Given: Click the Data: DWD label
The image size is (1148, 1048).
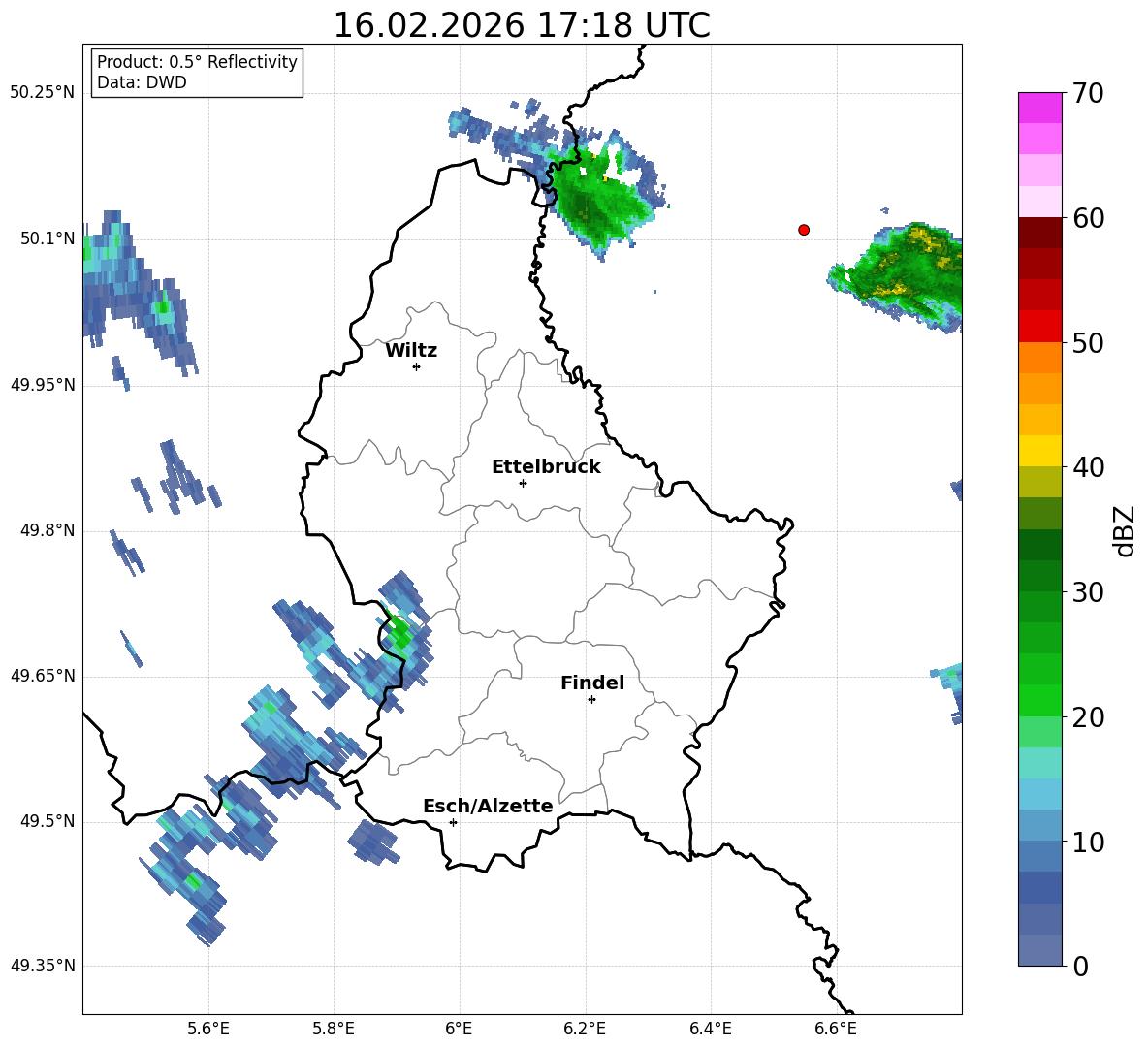Looking at the screenshot, I should click(x=142, y=82).
